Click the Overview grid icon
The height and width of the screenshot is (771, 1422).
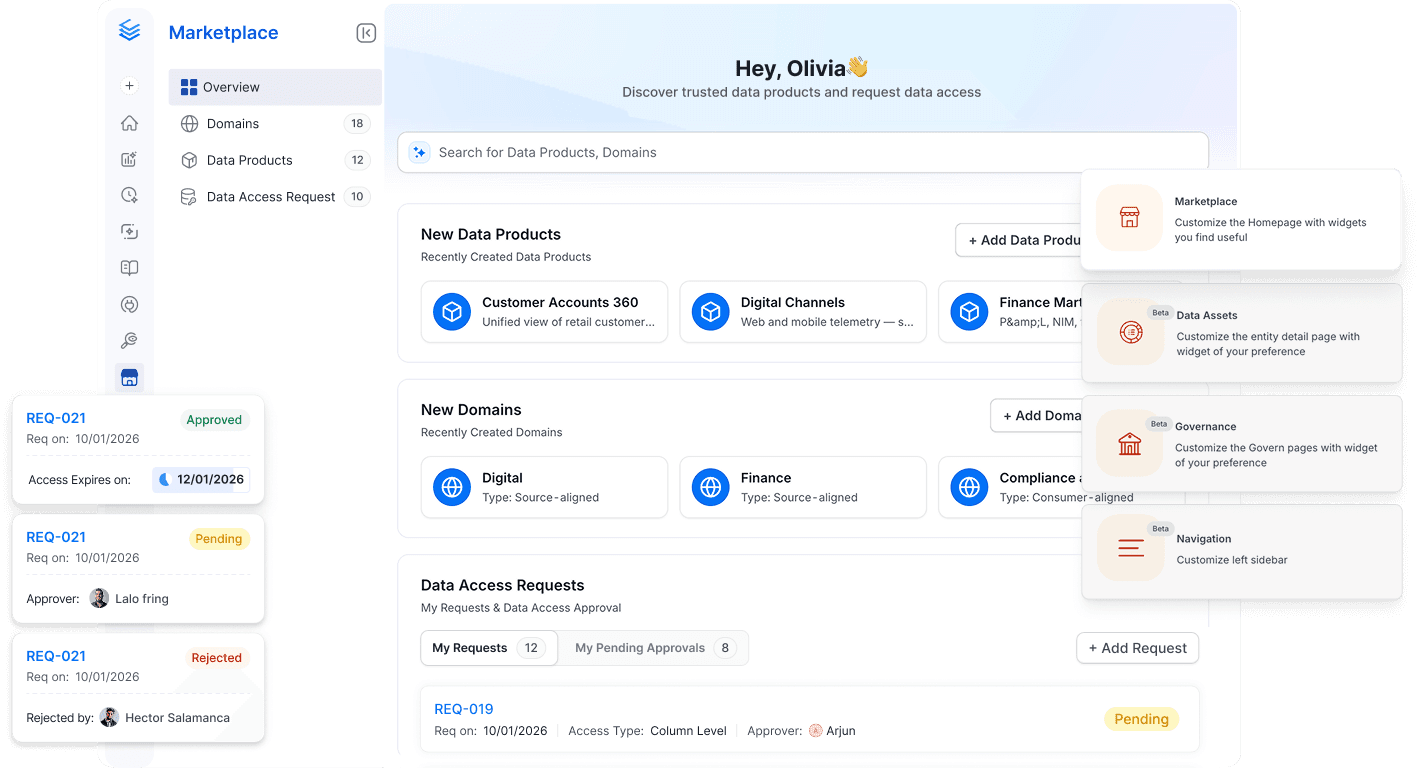(x=189, y=87)
